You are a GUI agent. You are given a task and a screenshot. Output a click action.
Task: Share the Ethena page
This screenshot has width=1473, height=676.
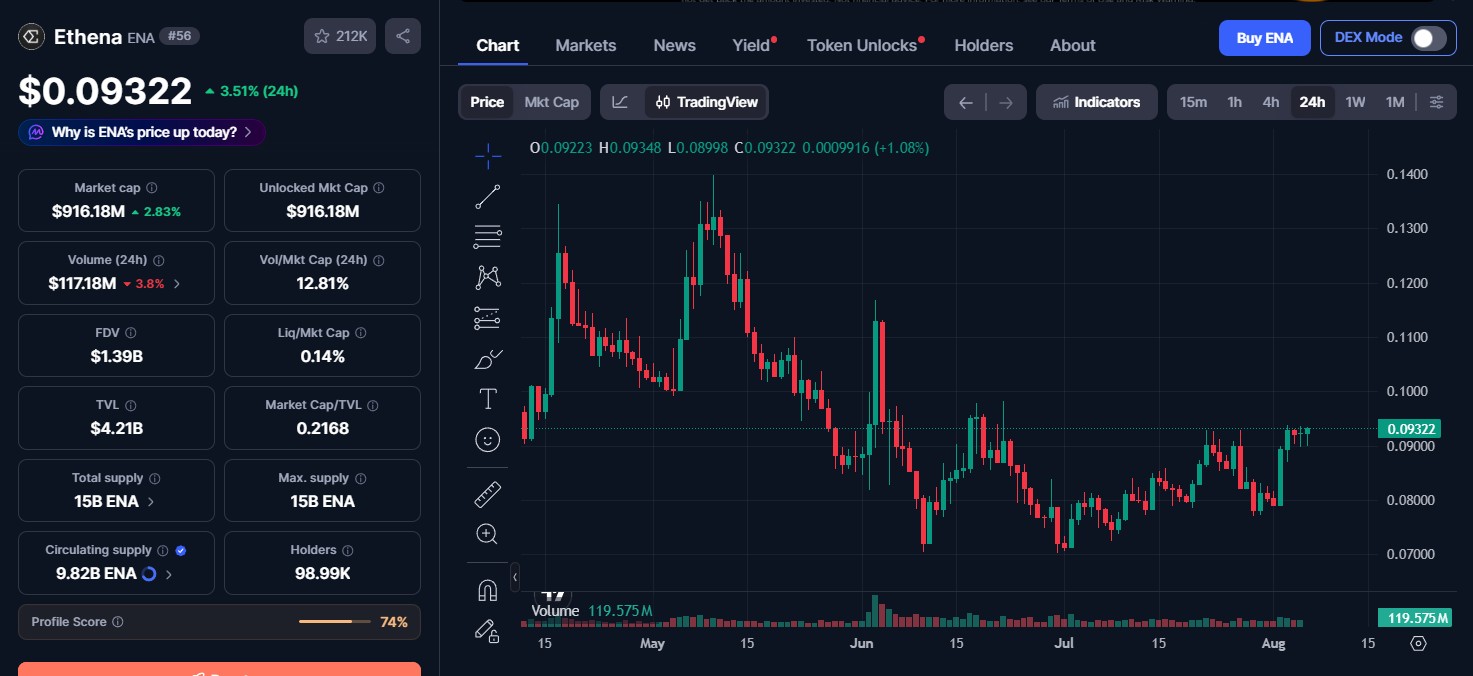point(403,36)
